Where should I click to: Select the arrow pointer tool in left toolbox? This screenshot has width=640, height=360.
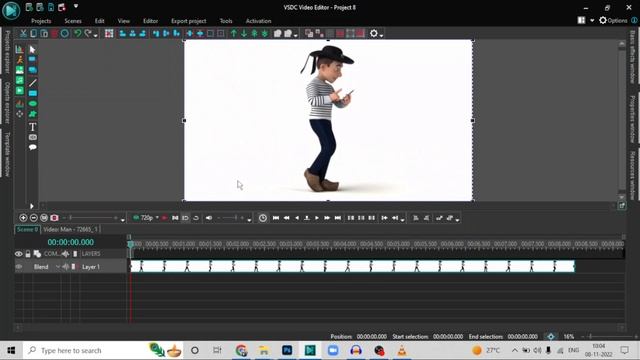point(33,50)
